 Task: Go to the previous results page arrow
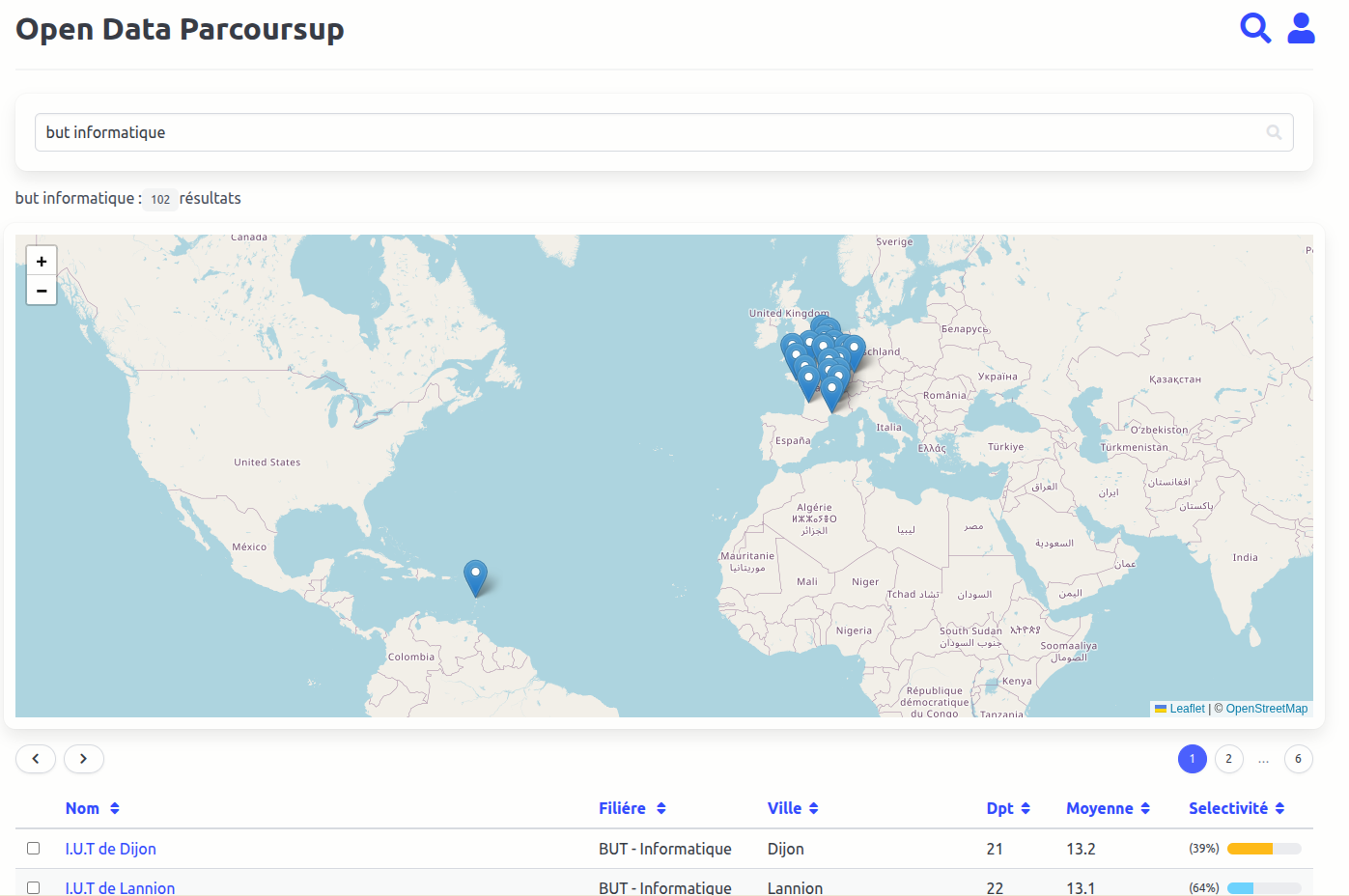click(x=36, y=759)
